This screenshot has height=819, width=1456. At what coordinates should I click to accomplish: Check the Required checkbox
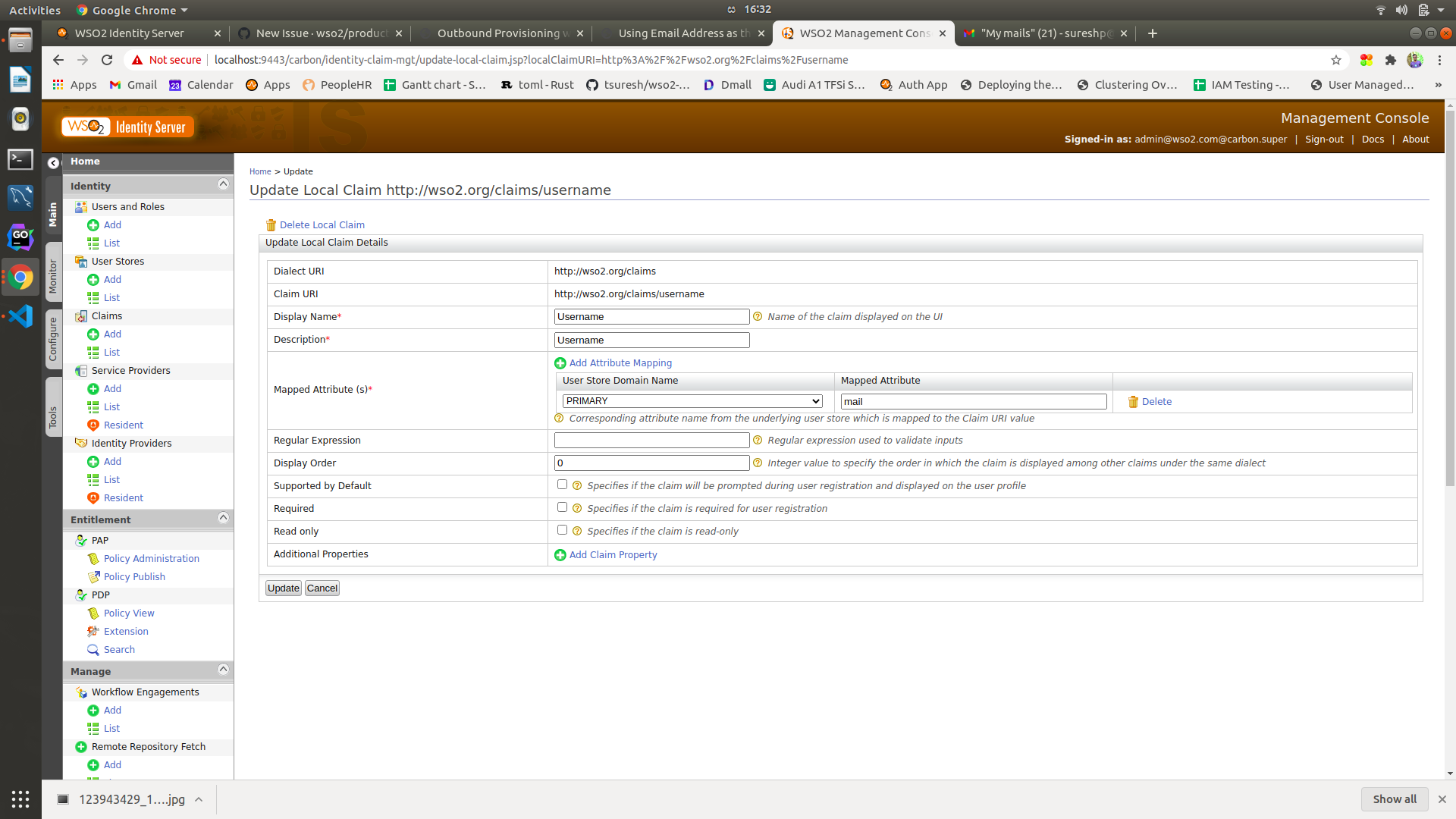click(562, 507)
